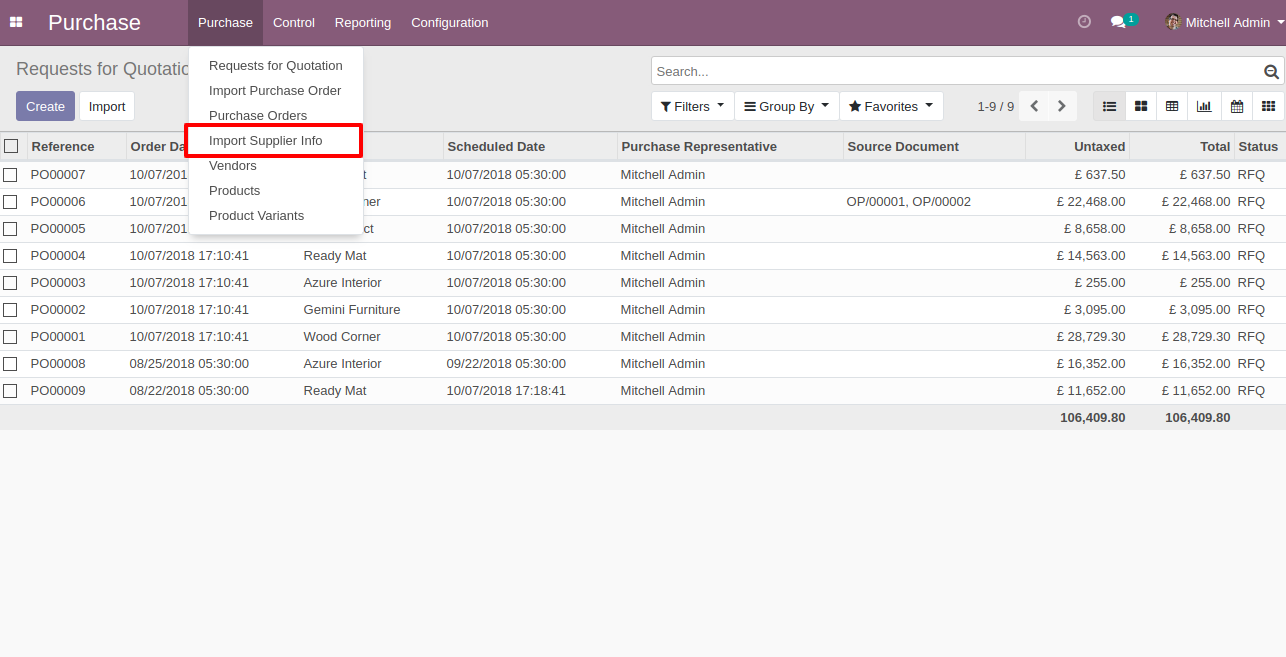Open record PO00004 reference cell
1286x657 pixels.
pos(76,256)
